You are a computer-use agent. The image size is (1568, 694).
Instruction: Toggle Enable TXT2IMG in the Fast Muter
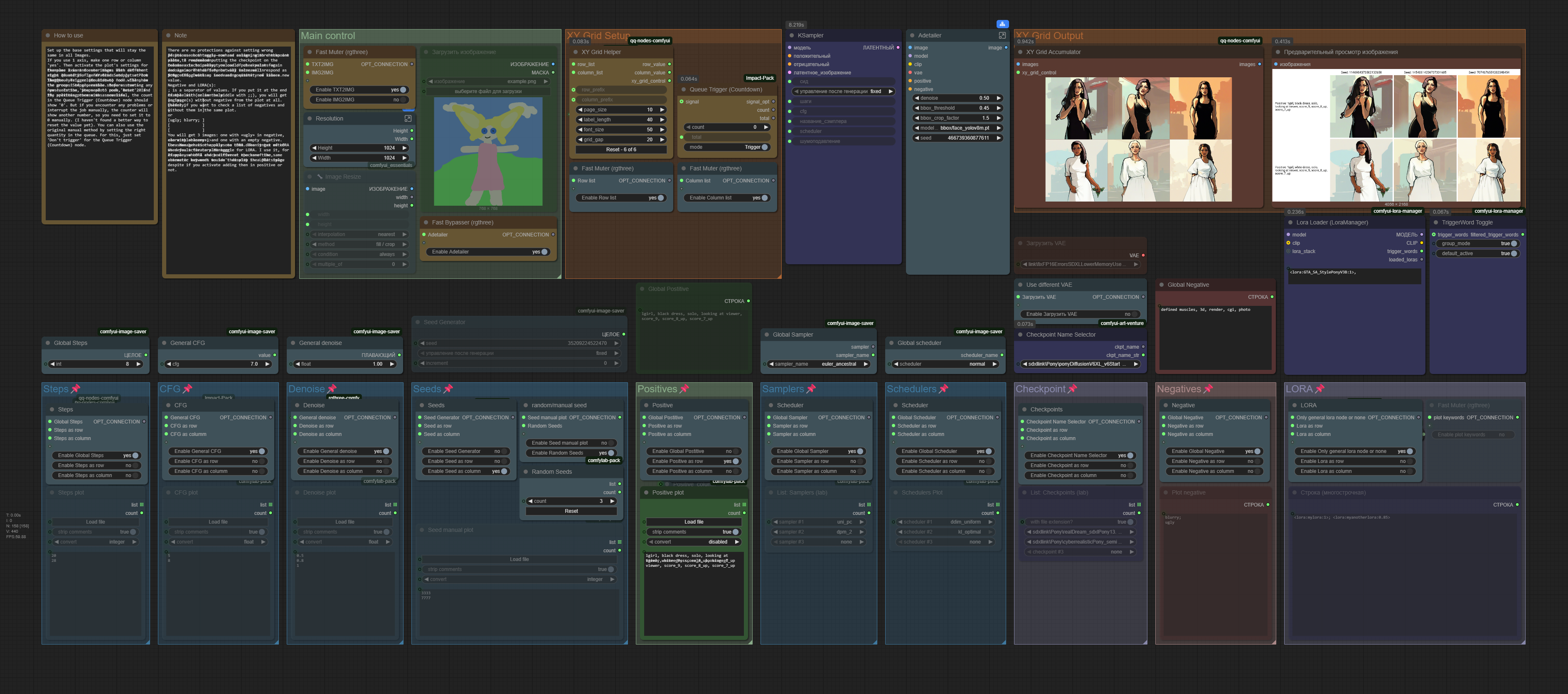[402, 89]
